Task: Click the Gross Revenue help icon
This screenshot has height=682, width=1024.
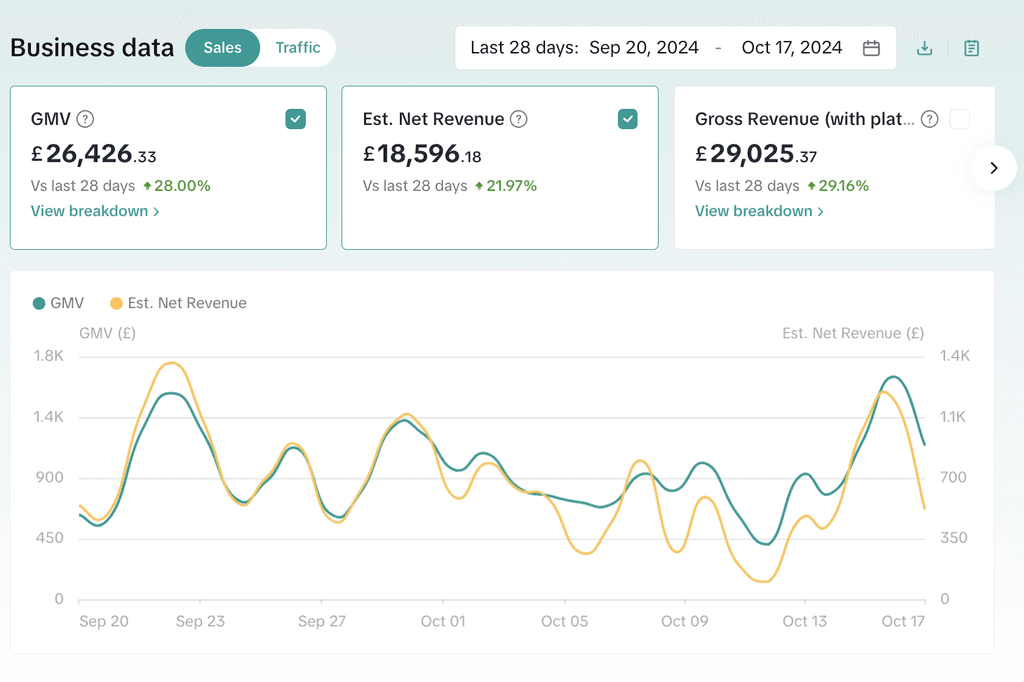Action: pos(929,119)
